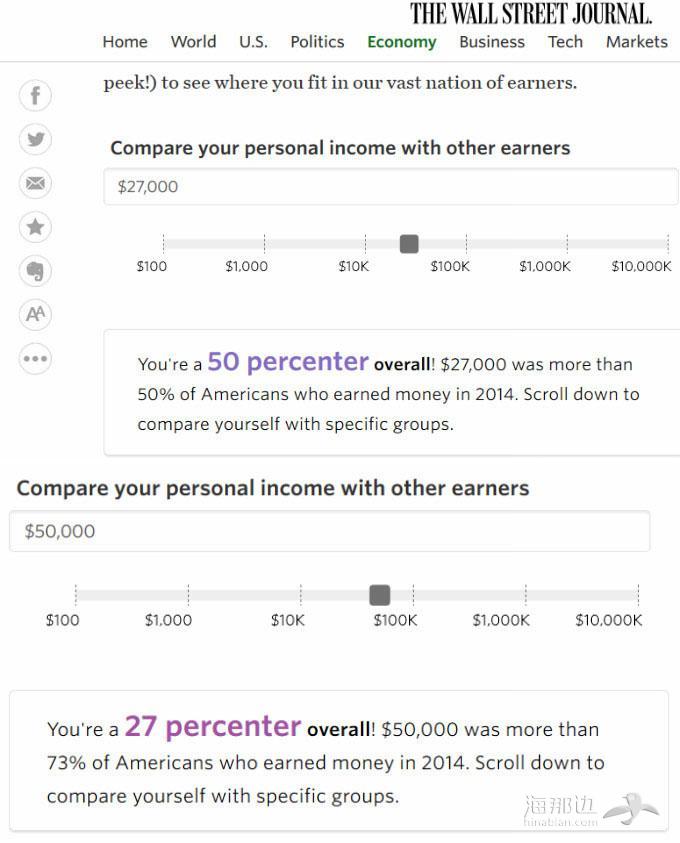Share article via Facebook icon
This screenshot has width=680, height=843.
[x=35, y=96]
